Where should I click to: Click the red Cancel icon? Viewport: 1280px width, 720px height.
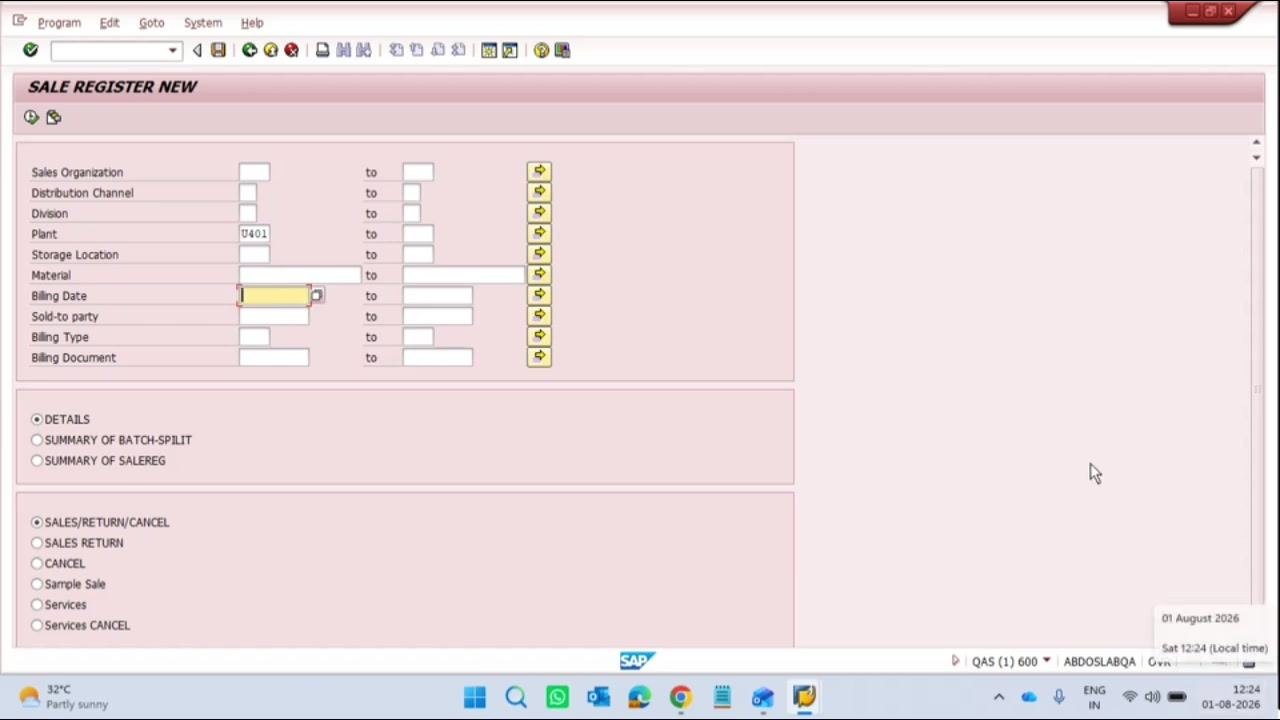[x=291, y=50]
